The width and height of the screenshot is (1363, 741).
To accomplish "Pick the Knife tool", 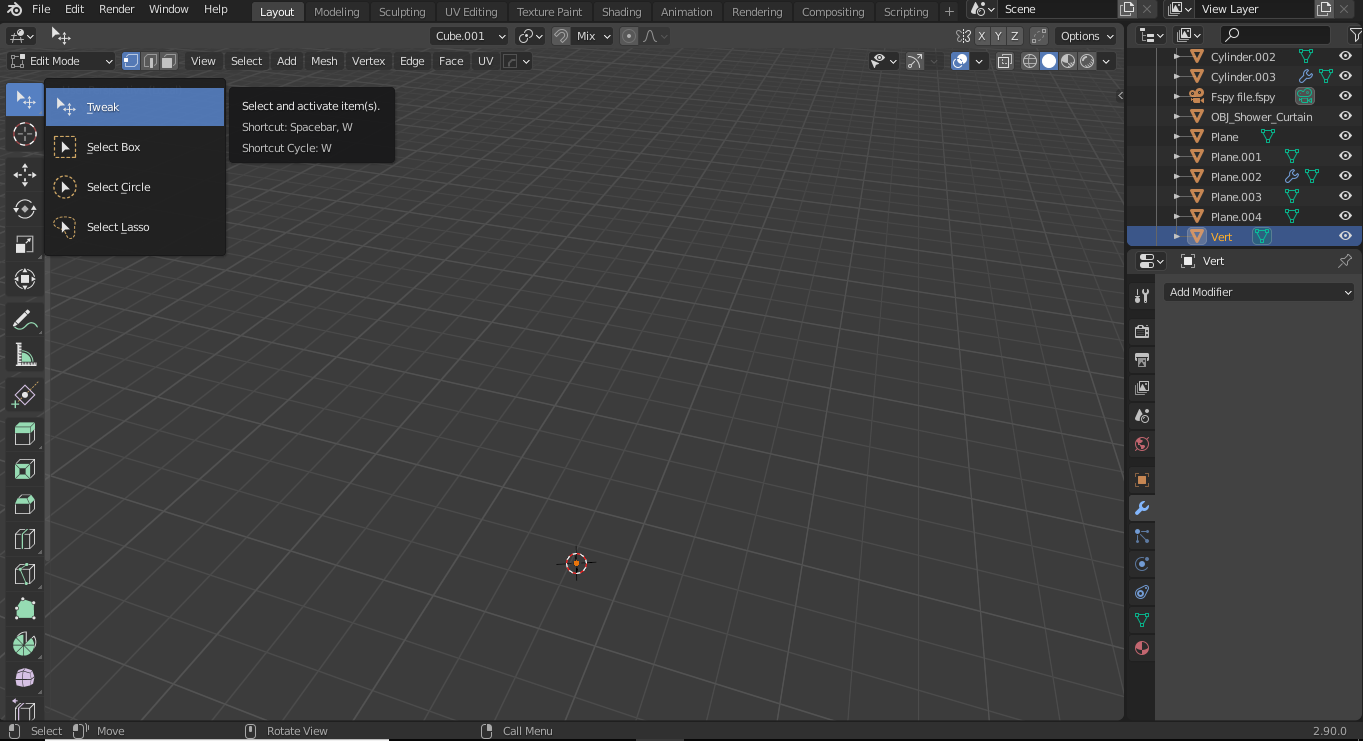I will (x=25, y=574).
